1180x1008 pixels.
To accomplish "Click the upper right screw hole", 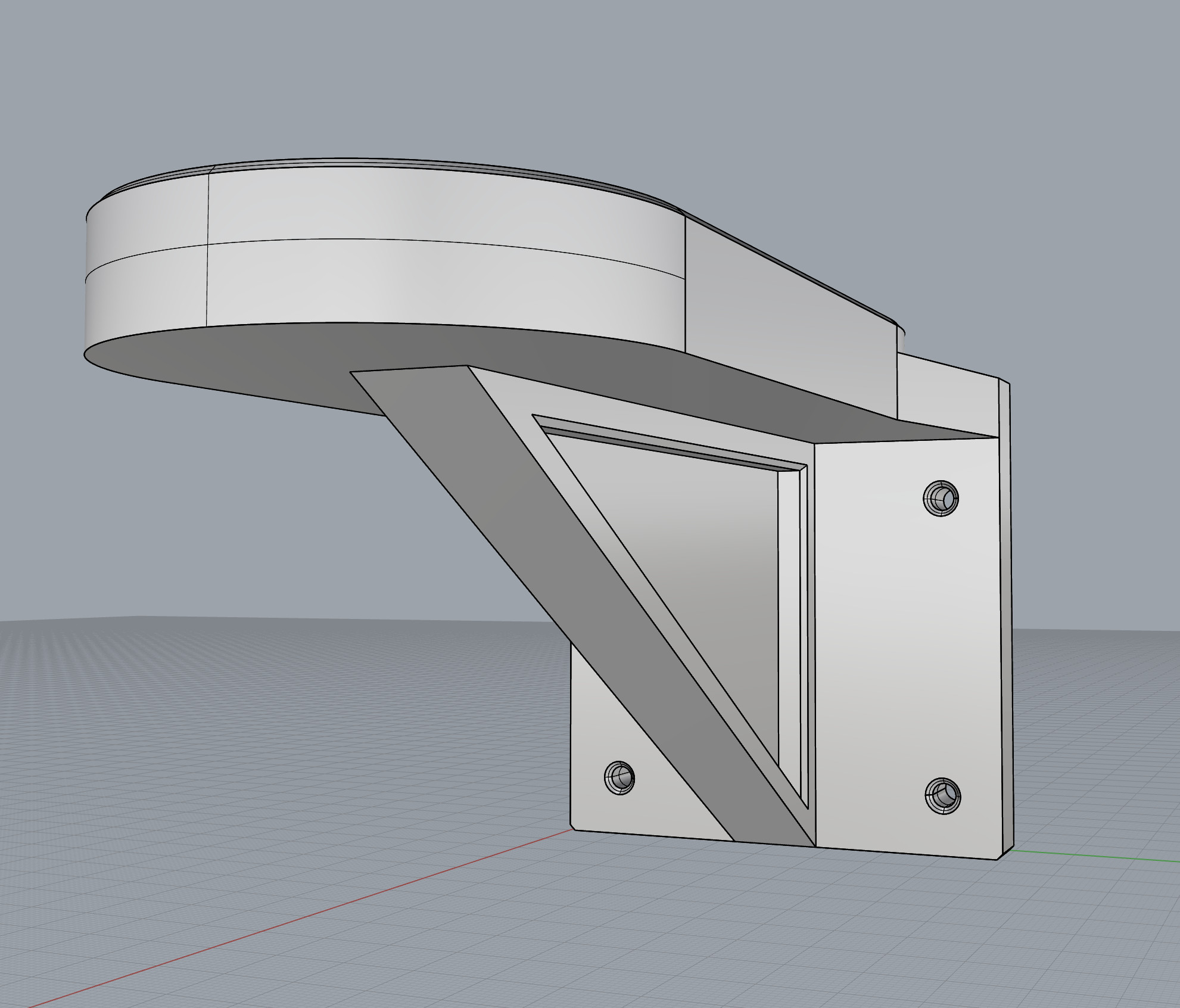I will click(941, 497).
